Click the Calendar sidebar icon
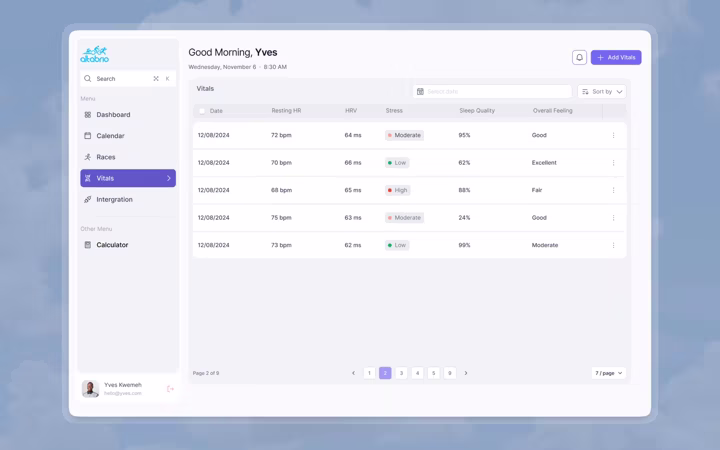The height and width of the screenshot is (450, 720). (88, 135)
